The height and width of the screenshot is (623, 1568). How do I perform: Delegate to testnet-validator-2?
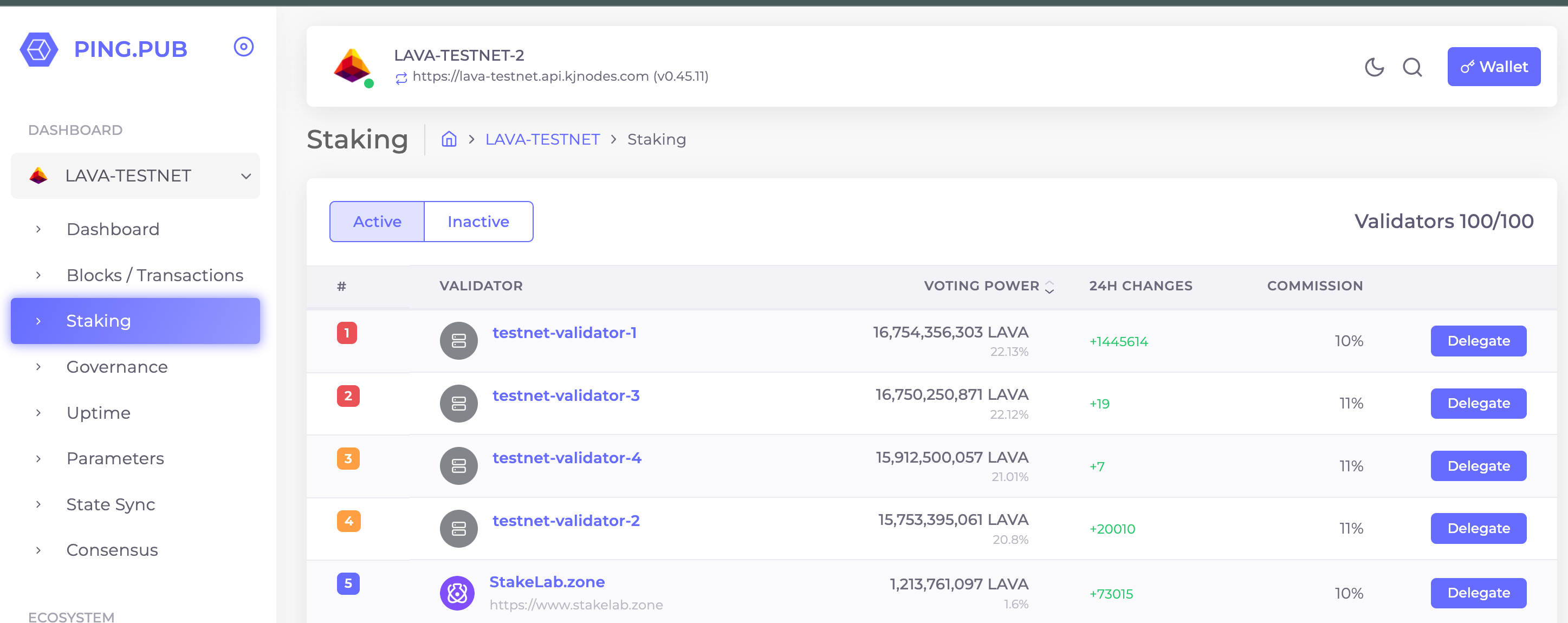tap(1478, 529)
